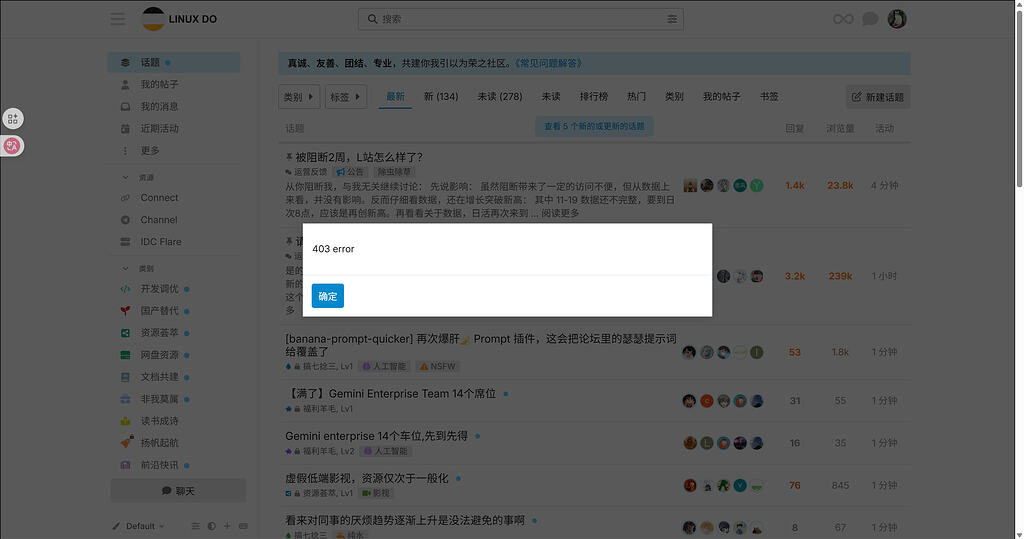Click the plus icon in sidebar footer
This screenshot has height=539, width=1024.
click(x=227, y=526)
